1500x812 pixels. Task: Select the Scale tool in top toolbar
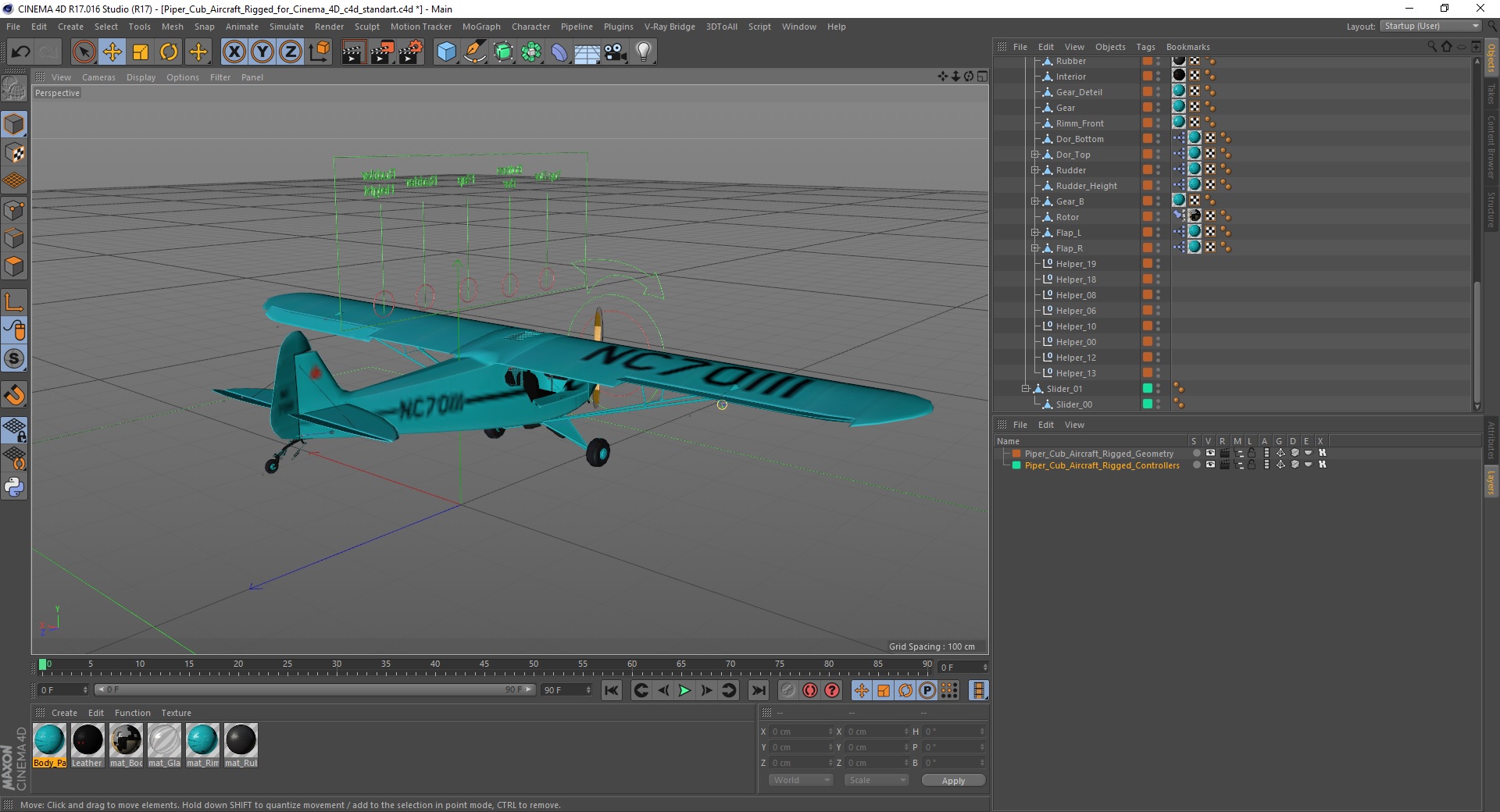tap(141, 52)
